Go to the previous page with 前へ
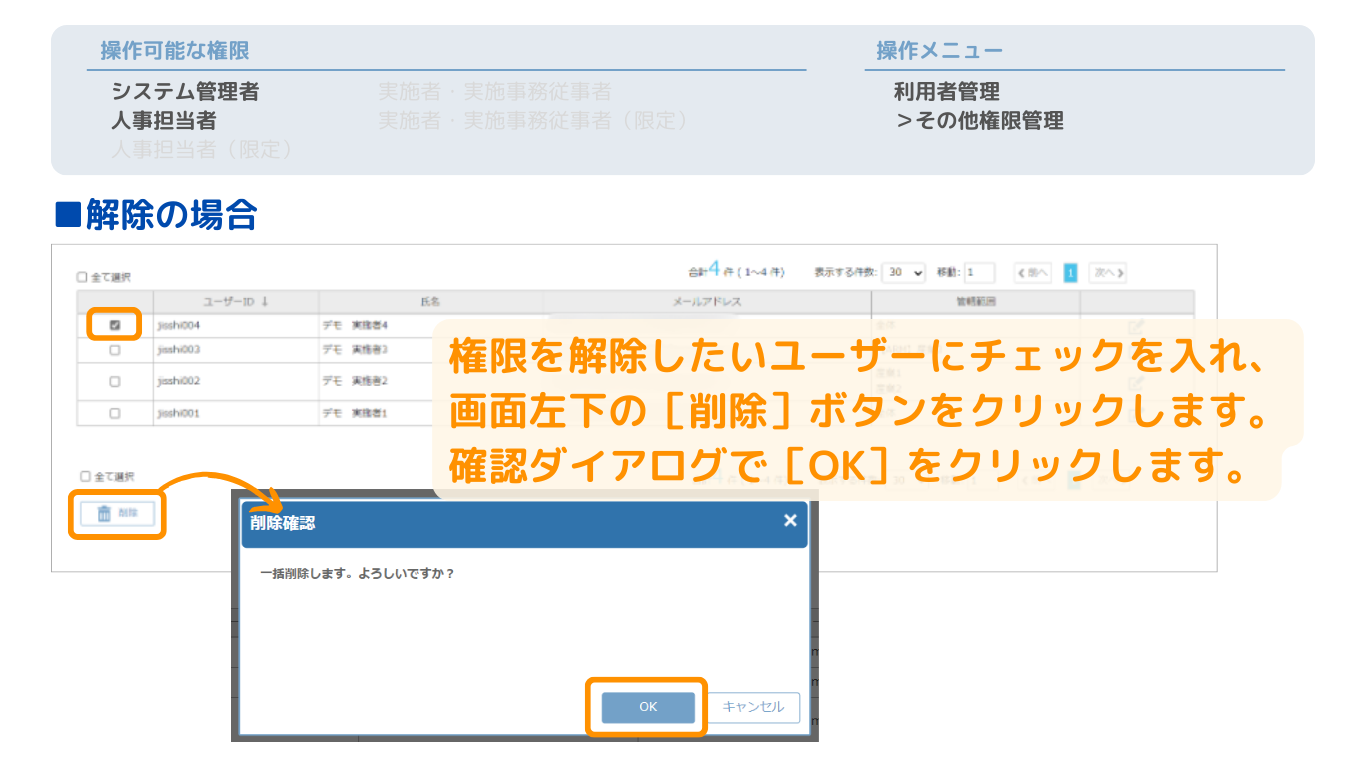This screenshot has height=768, width=1366. pyautogui.click(x=1032, y=272)
